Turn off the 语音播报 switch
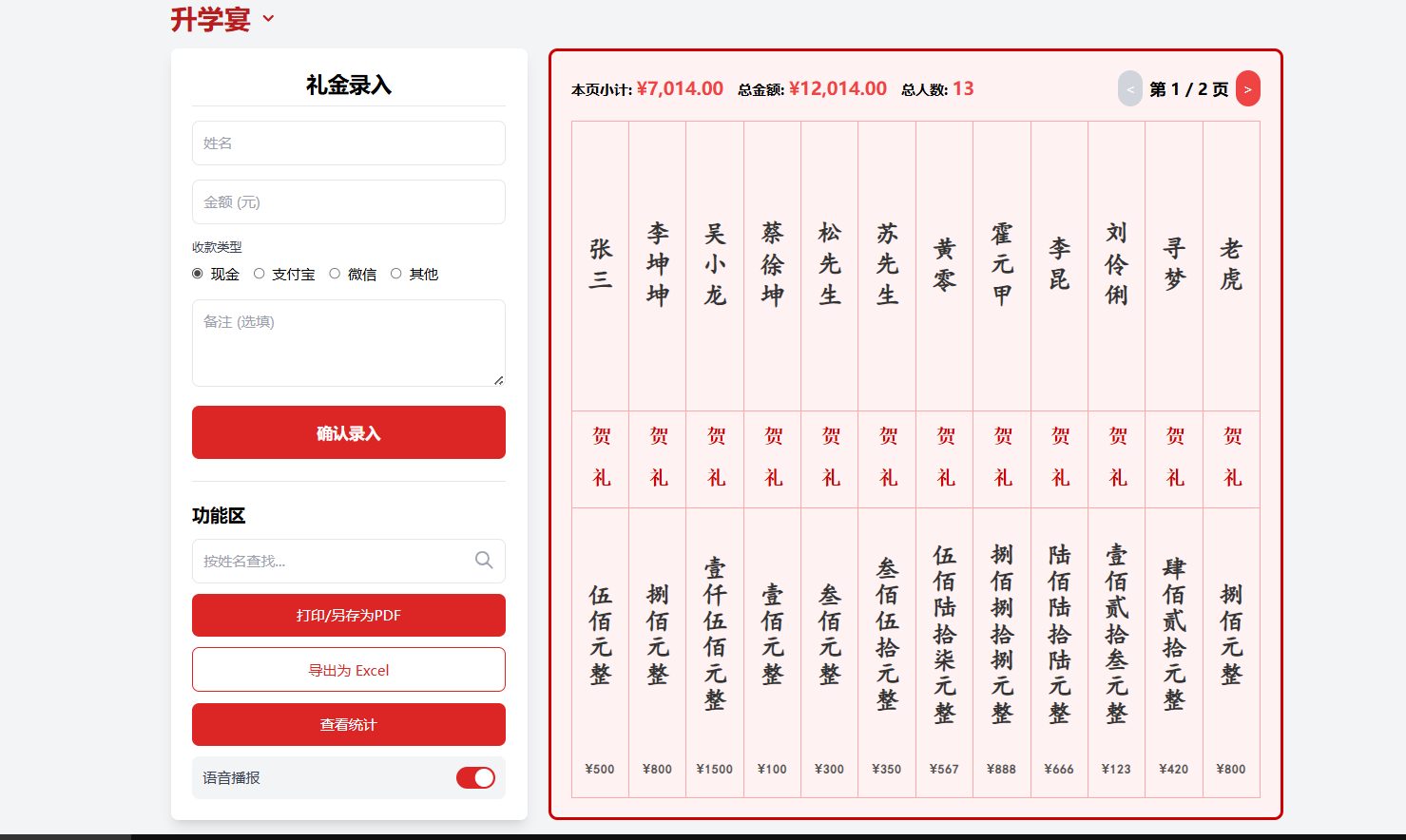Image resolution: width=1406 pixels, height=840 pixels. pos(475,778)
